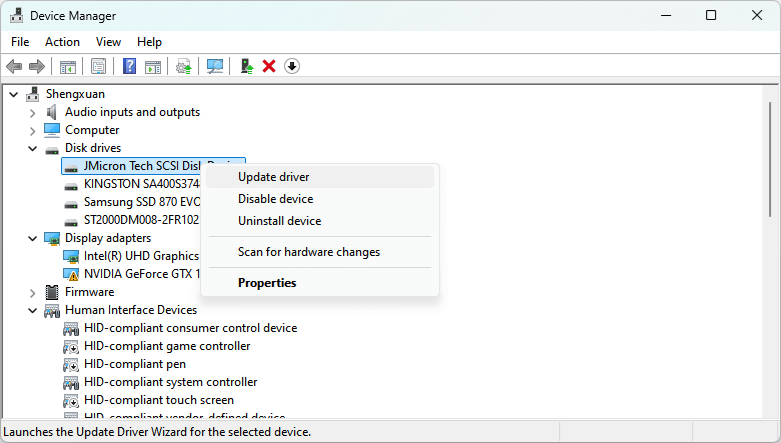Click the Disk drives category icon
The width and height of the screenshot is (781, 443).
click(52, 149)
